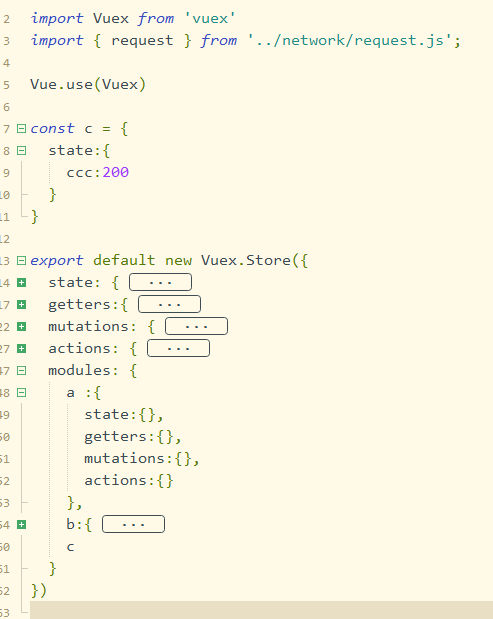Click the lone c entry in modules
Viewport: 493px width, 619px height.
click(70, 548)
